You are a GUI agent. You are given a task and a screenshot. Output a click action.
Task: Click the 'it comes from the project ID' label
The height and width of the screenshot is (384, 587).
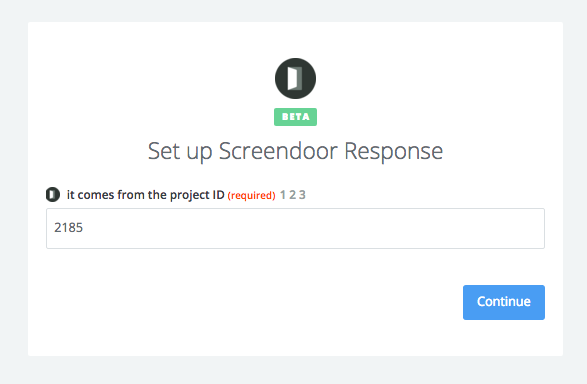coord(145,195)
